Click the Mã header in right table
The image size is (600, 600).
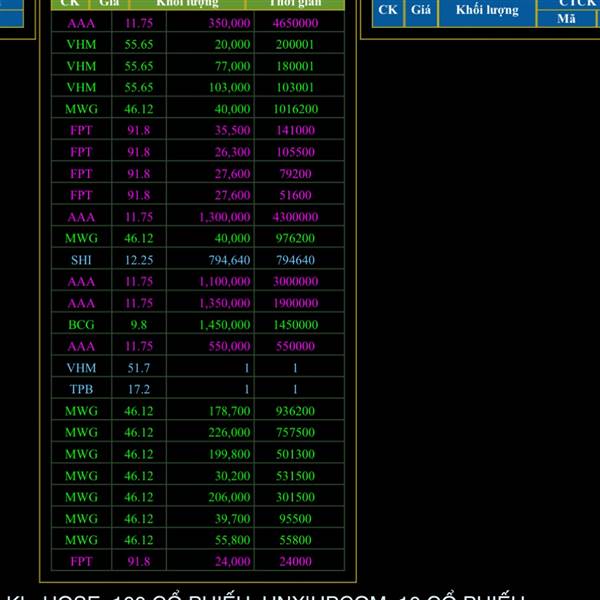point(566,18)
